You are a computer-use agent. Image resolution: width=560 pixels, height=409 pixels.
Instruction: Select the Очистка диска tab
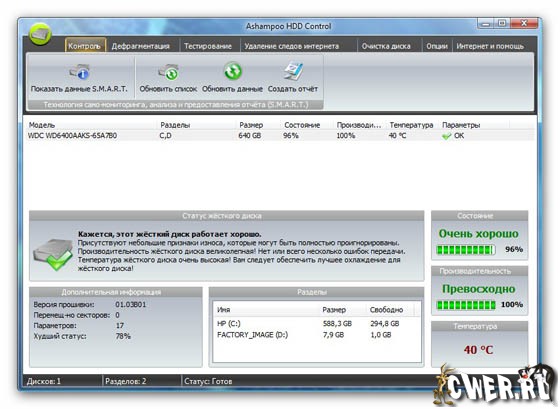[386, 46]
